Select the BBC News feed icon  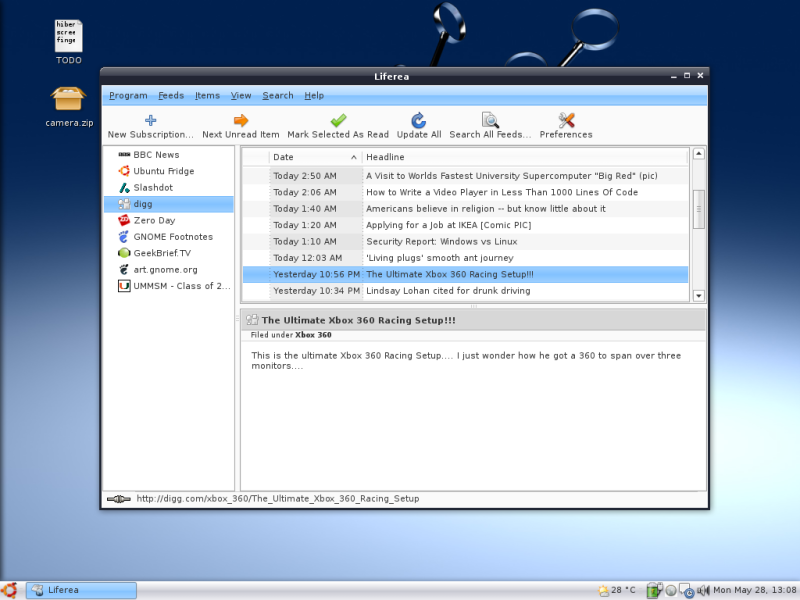[124, 155]
